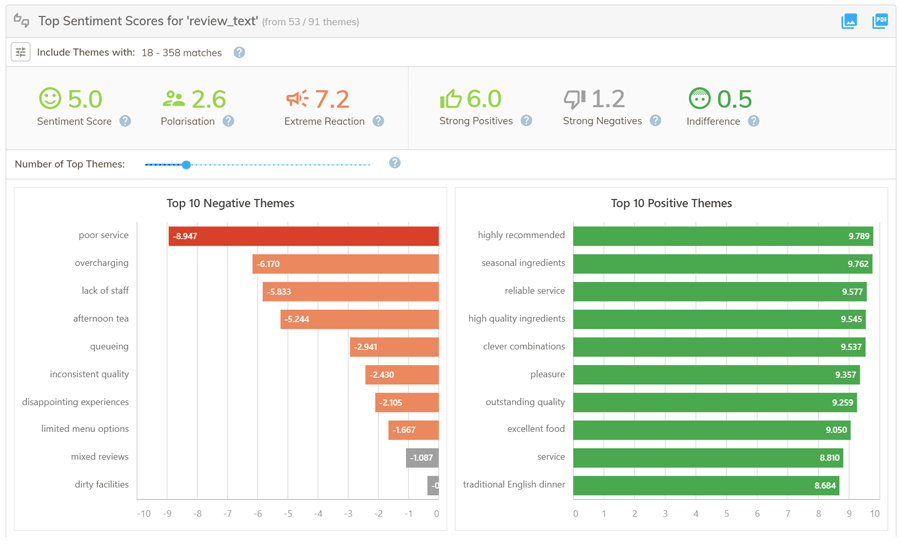Click the slider track right of handle

(x=281, y=165)
